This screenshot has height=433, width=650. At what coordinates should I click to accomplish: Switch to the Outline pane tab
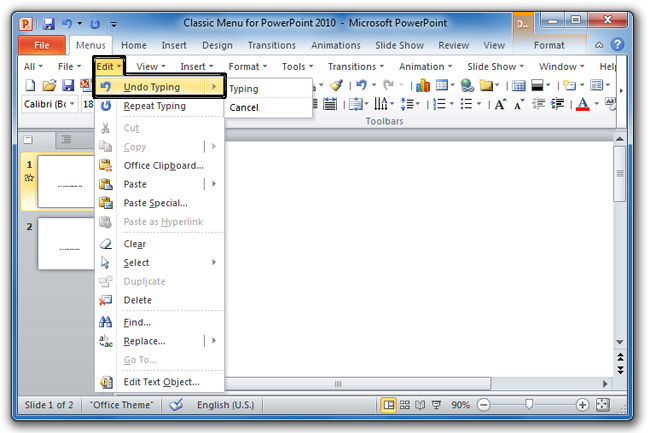tap(66, 139)
